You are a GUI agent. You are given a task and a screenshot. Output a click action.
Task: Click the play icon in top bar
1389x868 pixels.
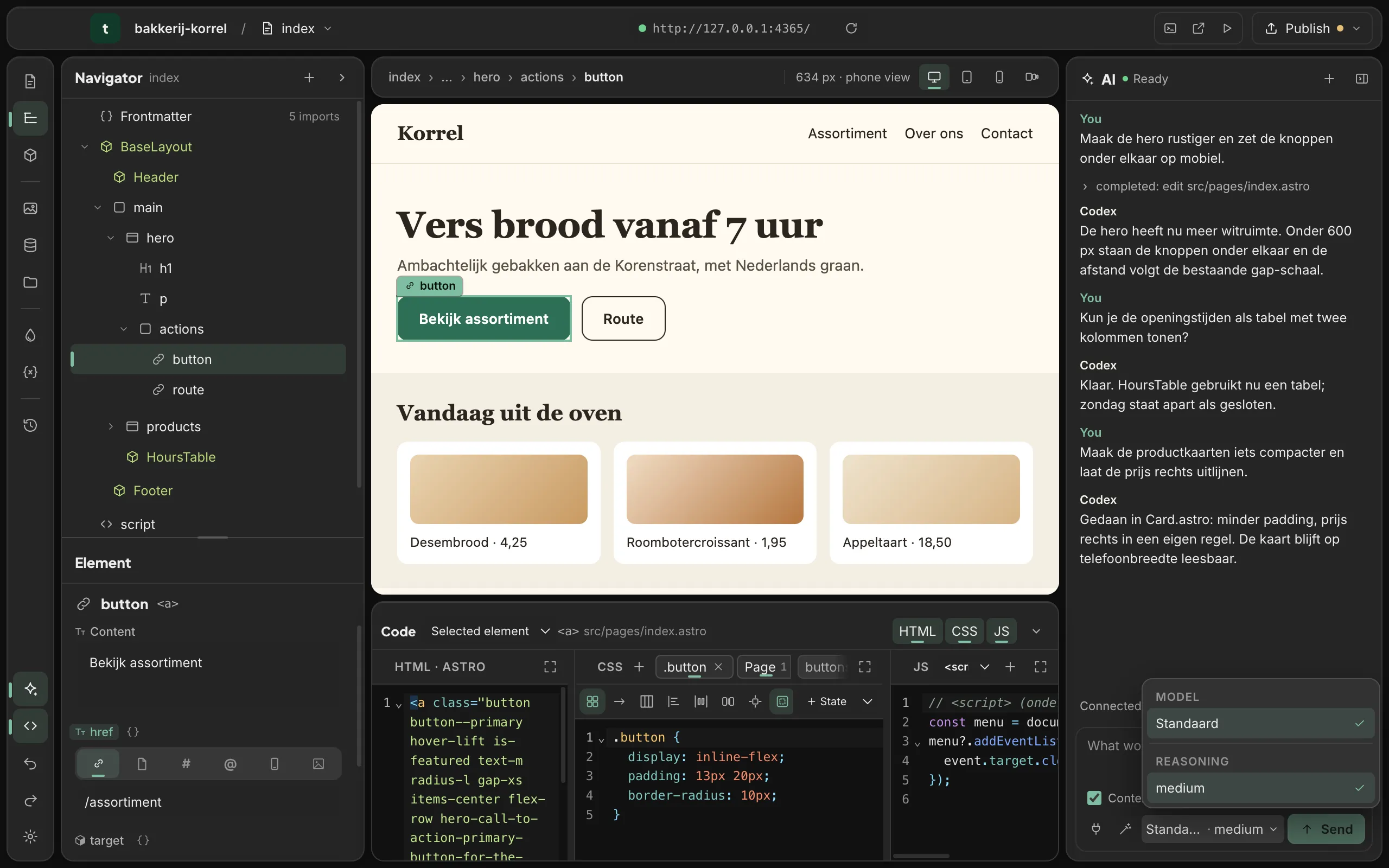tap(1227, 28)
